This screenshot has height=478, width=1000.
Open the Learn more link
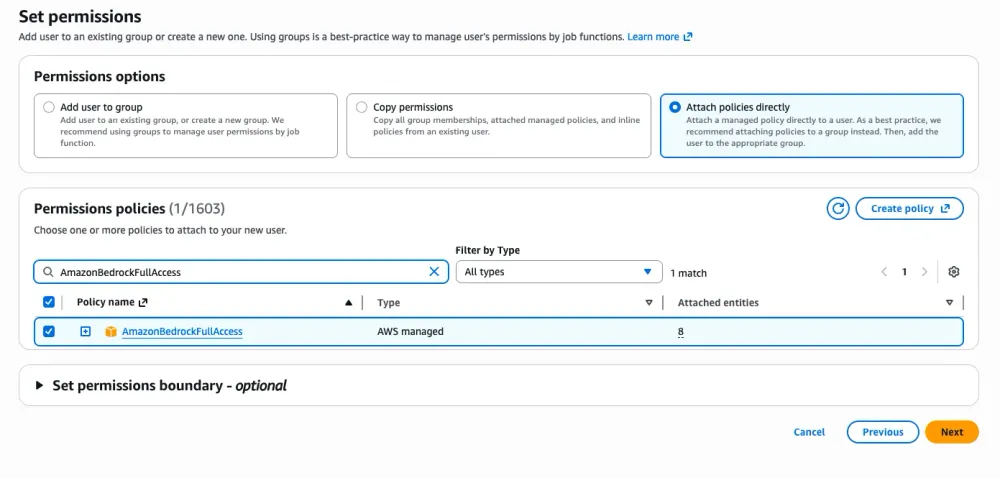pyautogui.click(x=659, y=37)
